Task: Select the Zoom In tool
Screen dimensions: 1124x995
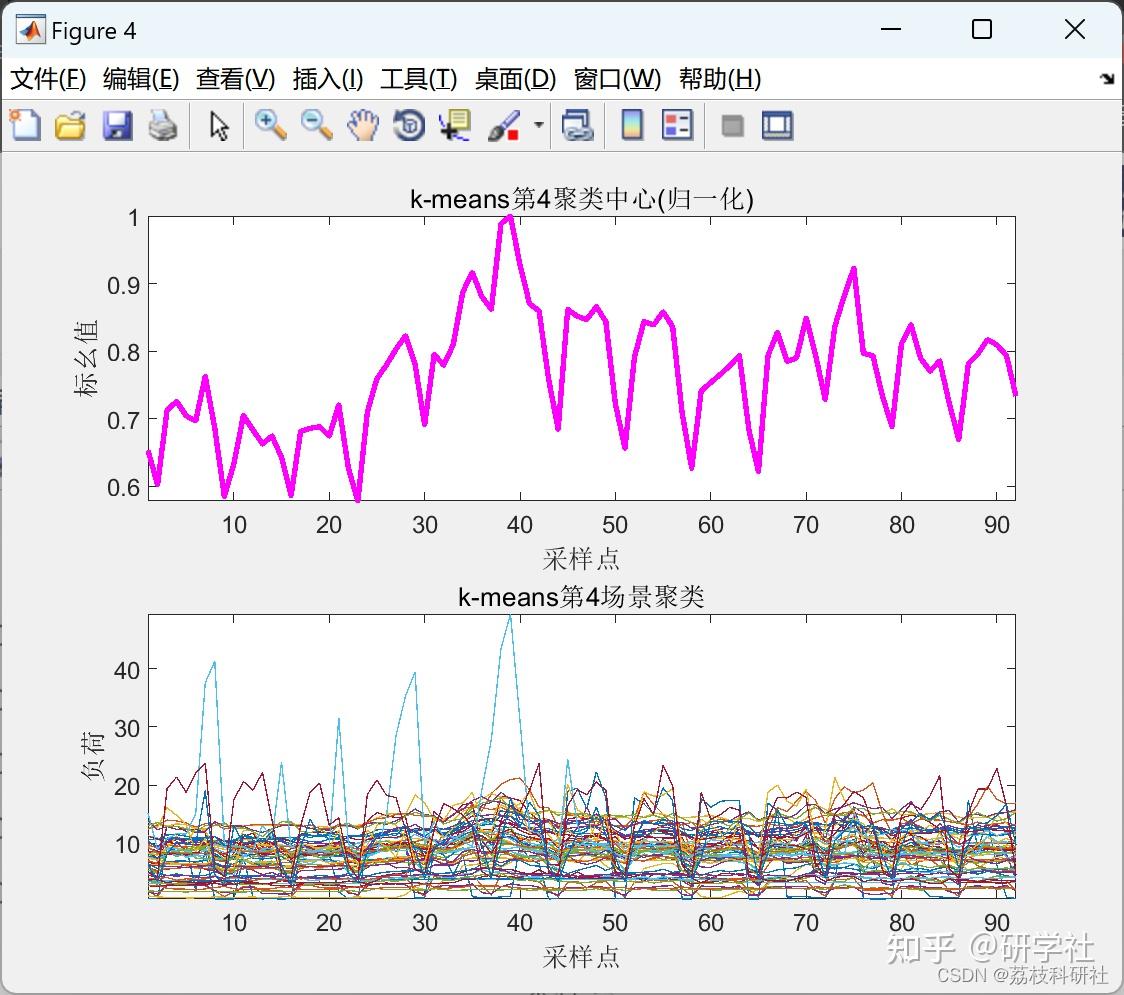Action: [268, 125]
